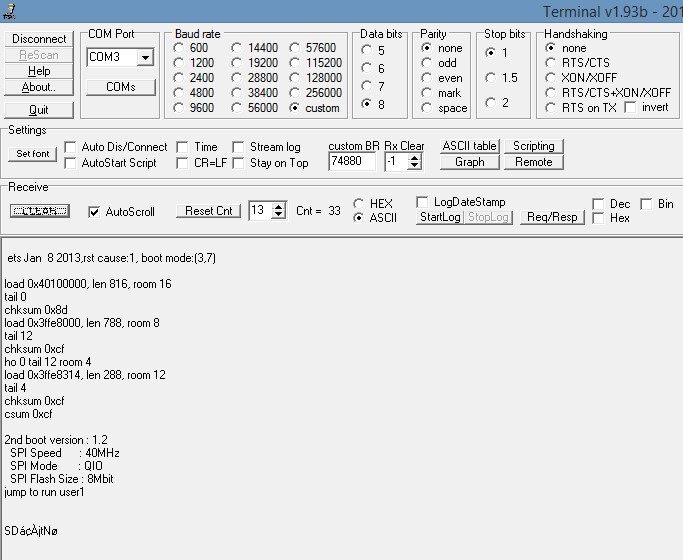This screenshot has height=560, width=683.
Task: Open the ASCII table
Action: 470,146
